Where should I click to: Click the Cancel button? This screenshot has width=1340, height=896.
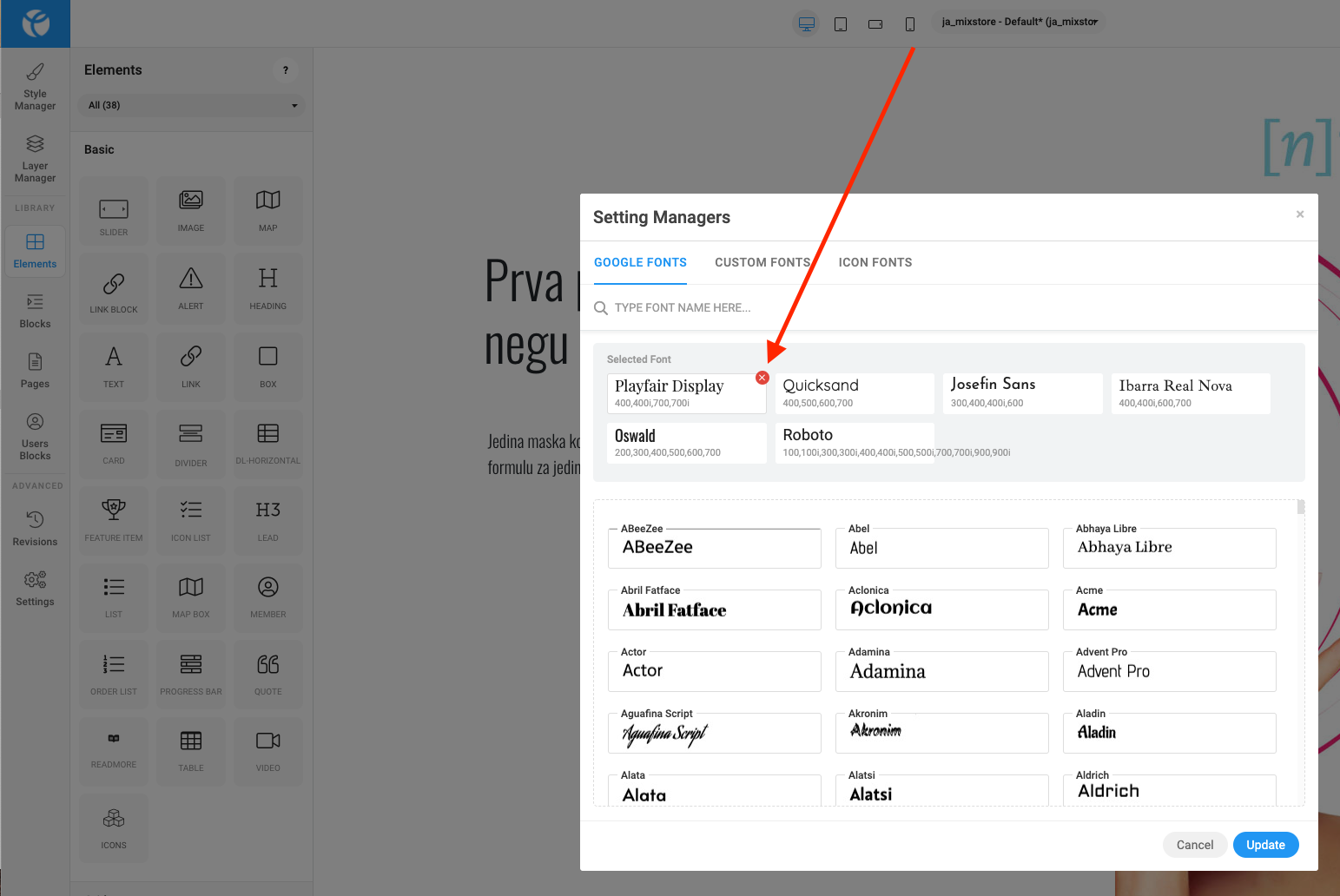click(1194, 845)
